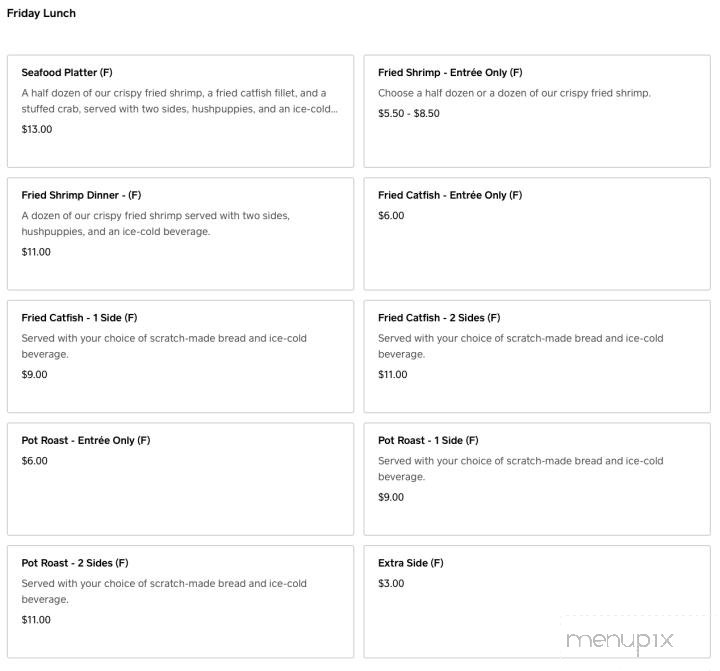This screenshot has width=720, height=671.
Task: Click the half dozen shrimp choice description
Action: tap(514, 93)
